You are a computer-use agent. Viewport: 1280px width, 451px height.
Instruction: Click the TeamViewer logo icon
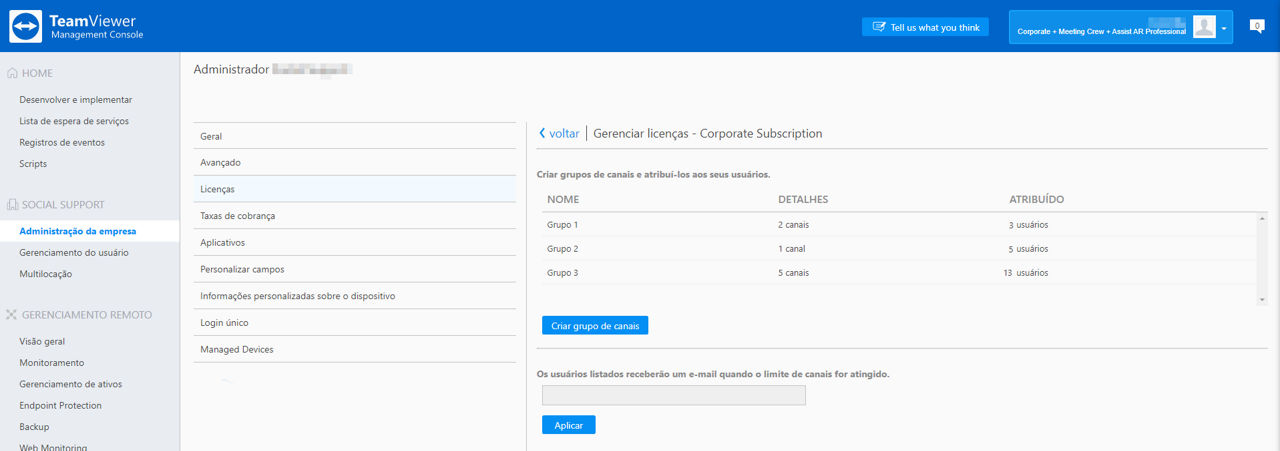click(x=26, y=26)
